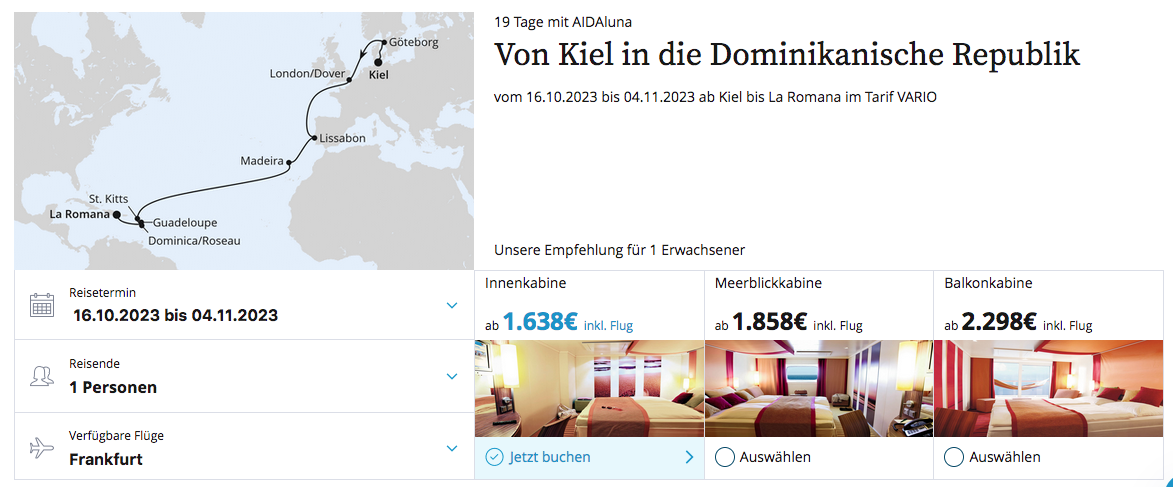Click Jetzt buchen for the Innenkabine

pyautogui.click(x=550, y=457)
